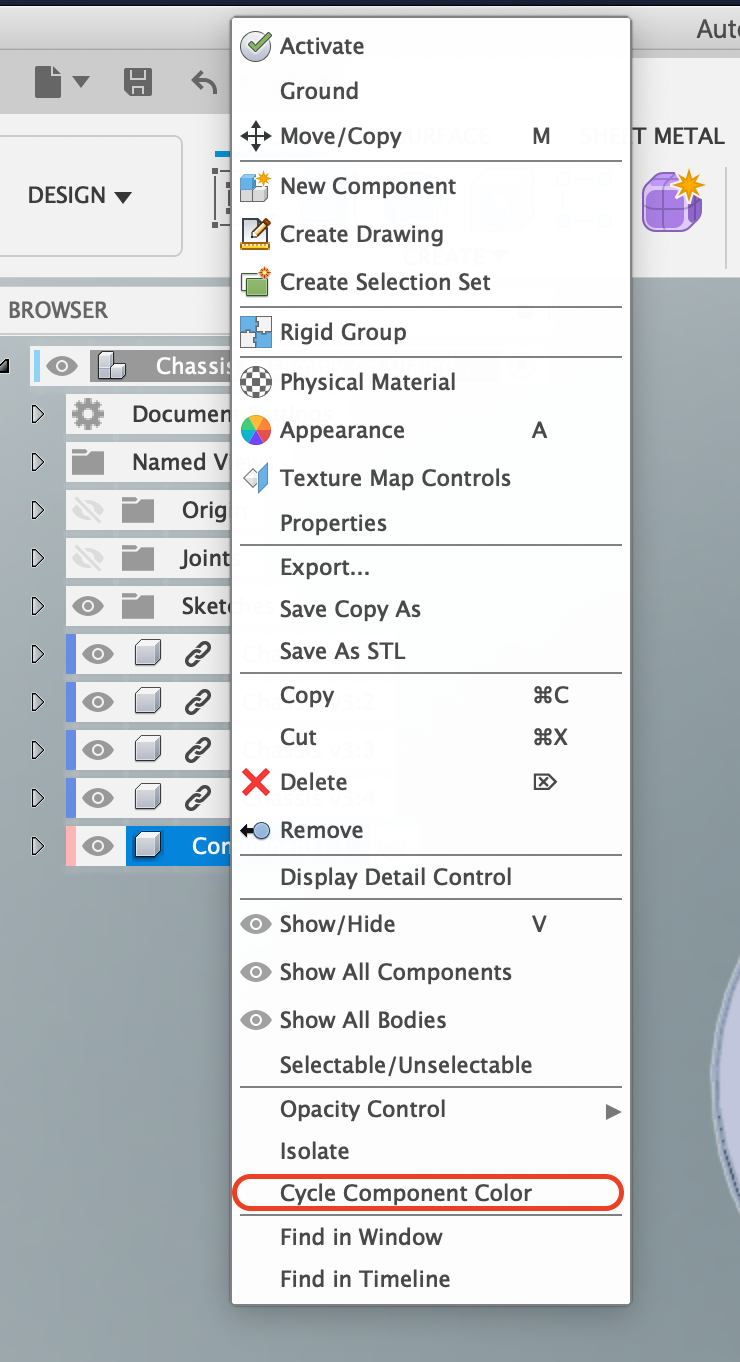Open the Opacity Control submenu
This screenshot has height=1362, width=740.
tap(431, 1110)
